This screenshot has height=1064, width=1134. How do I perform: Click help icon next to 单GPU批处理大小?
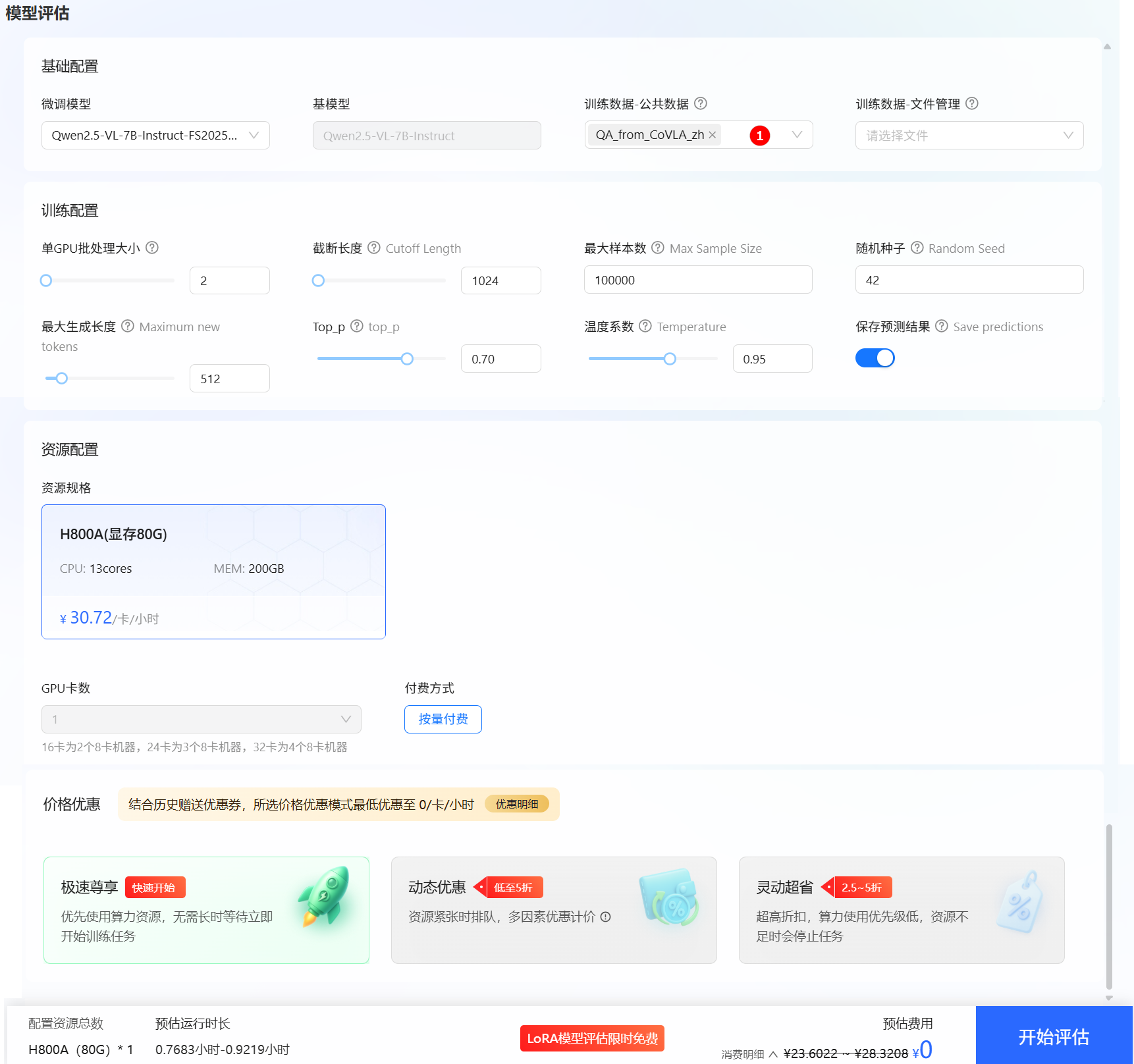(152, 248)
